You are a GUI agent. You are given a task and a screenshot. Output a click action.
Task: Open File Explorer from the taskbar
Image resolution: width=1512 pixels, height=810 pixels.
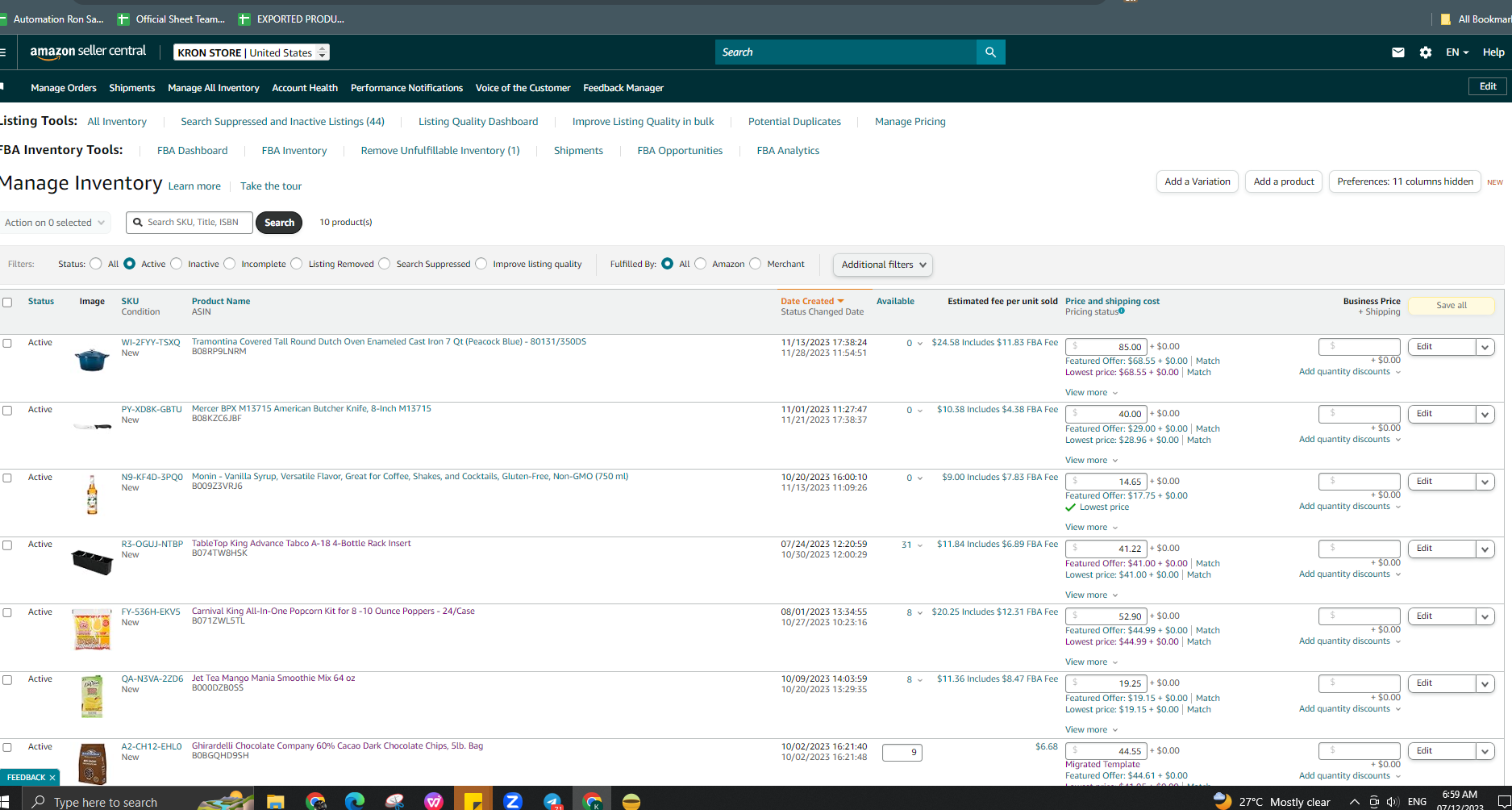tap(276, 801)
